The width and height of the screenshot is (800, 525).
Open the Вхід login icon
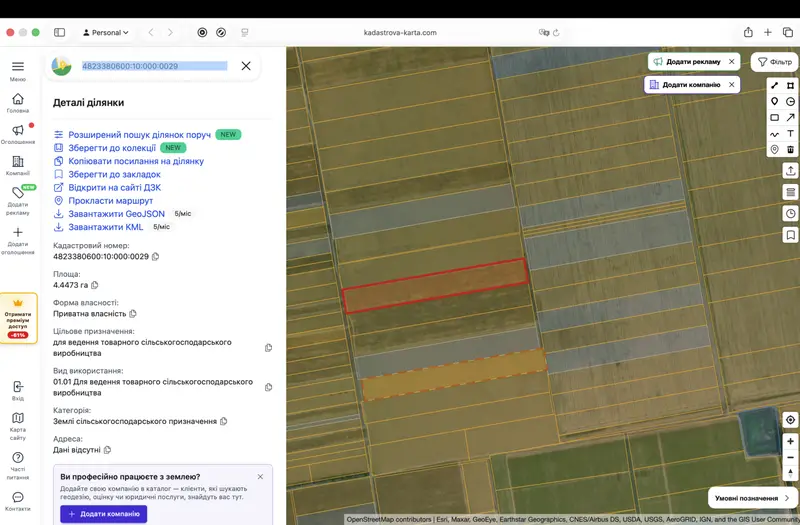[x=18, y=387]
